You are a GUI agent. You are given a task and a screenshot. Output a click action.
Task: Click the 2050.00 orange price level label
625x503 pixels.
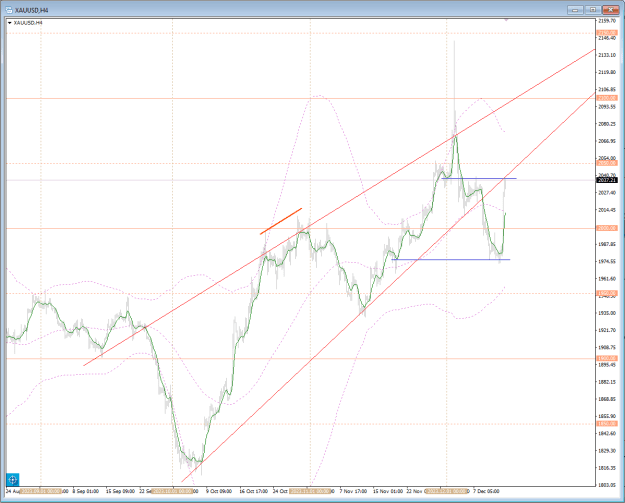(607, 163)
